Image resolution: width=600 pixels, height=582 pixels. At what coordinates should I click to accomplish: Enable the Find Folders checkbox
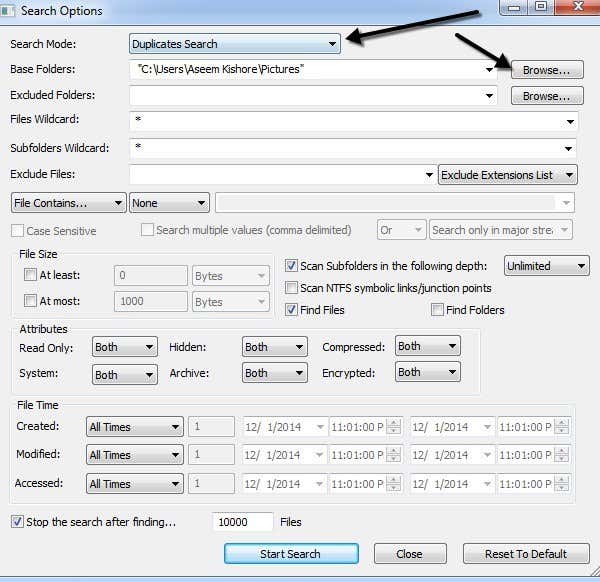tap(437, 309)
